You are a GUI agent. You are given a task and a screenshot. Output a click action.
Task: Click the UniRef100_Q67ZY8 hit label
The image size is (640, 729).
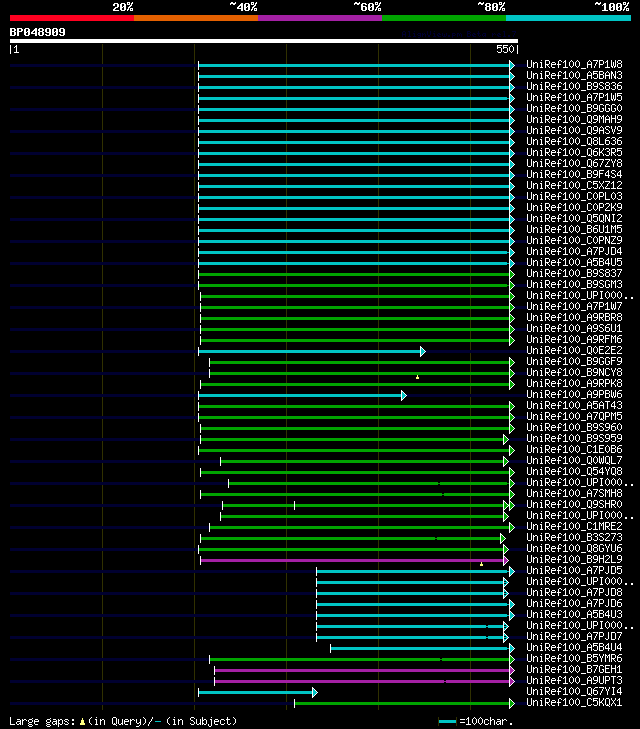click(574, 163)
